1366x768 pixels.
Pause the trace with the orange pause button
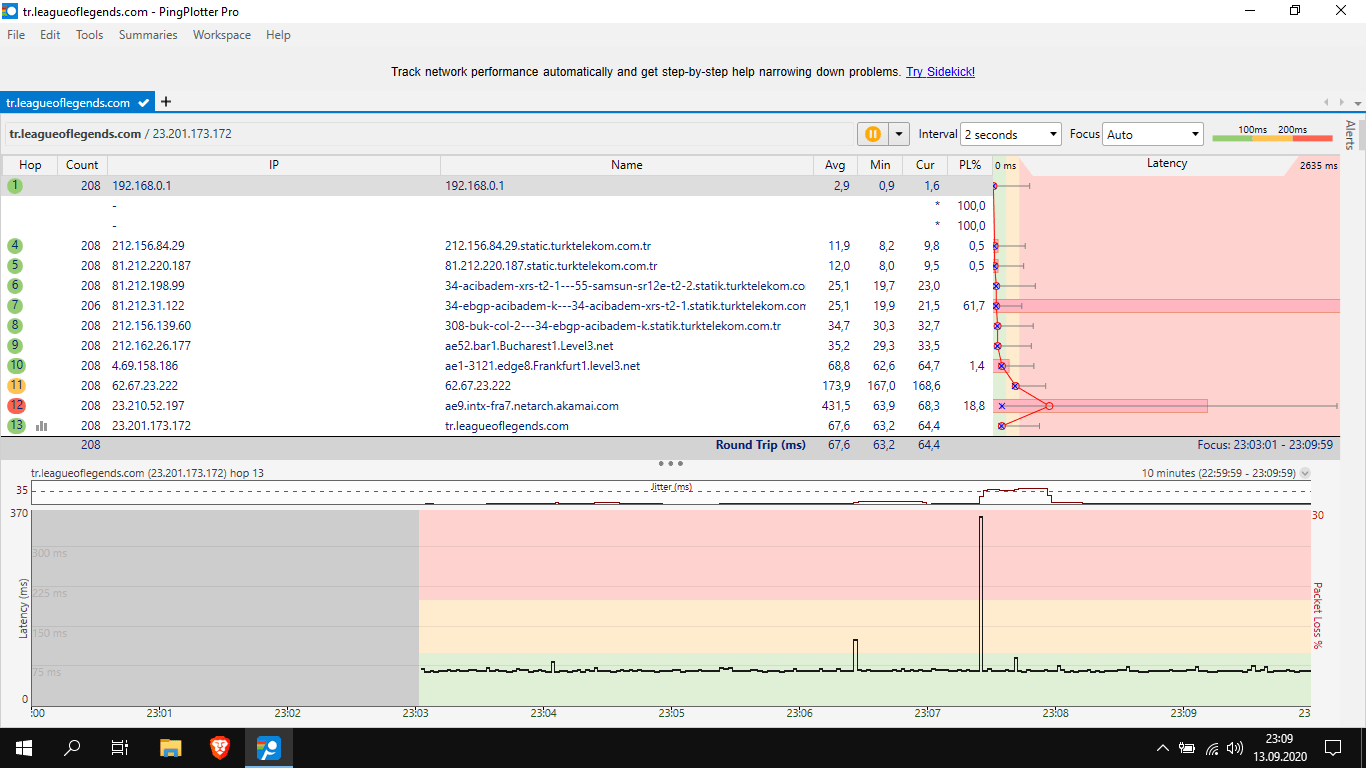(872, 134)
